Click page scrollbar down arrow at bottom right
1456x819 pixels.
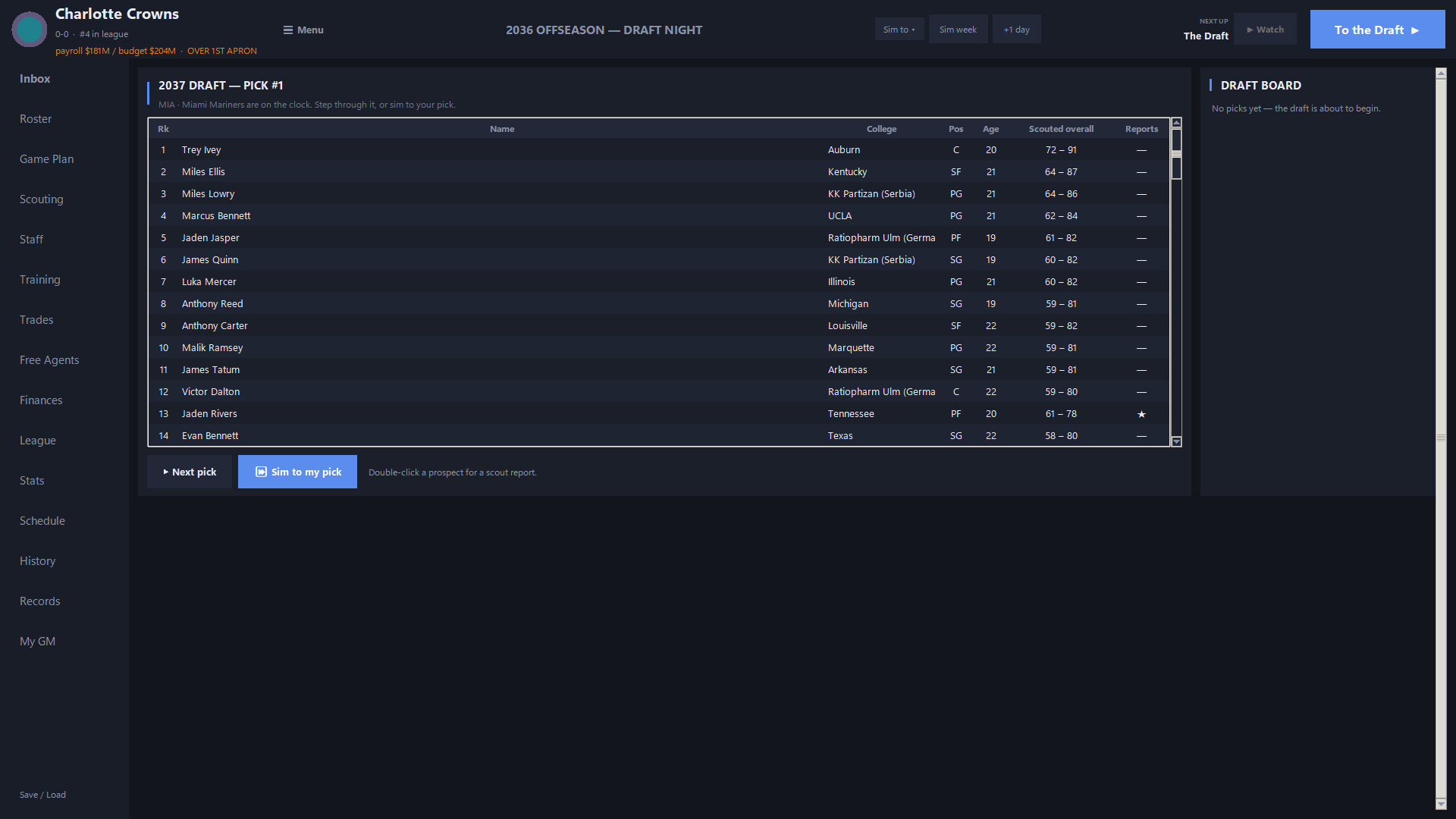1441,804
